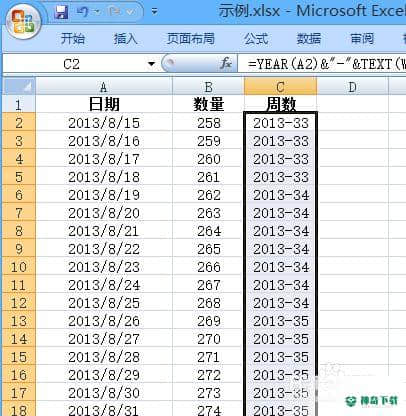Open the 审阅 ribbon tab
The image size is (406, 416).
[362, 39]
